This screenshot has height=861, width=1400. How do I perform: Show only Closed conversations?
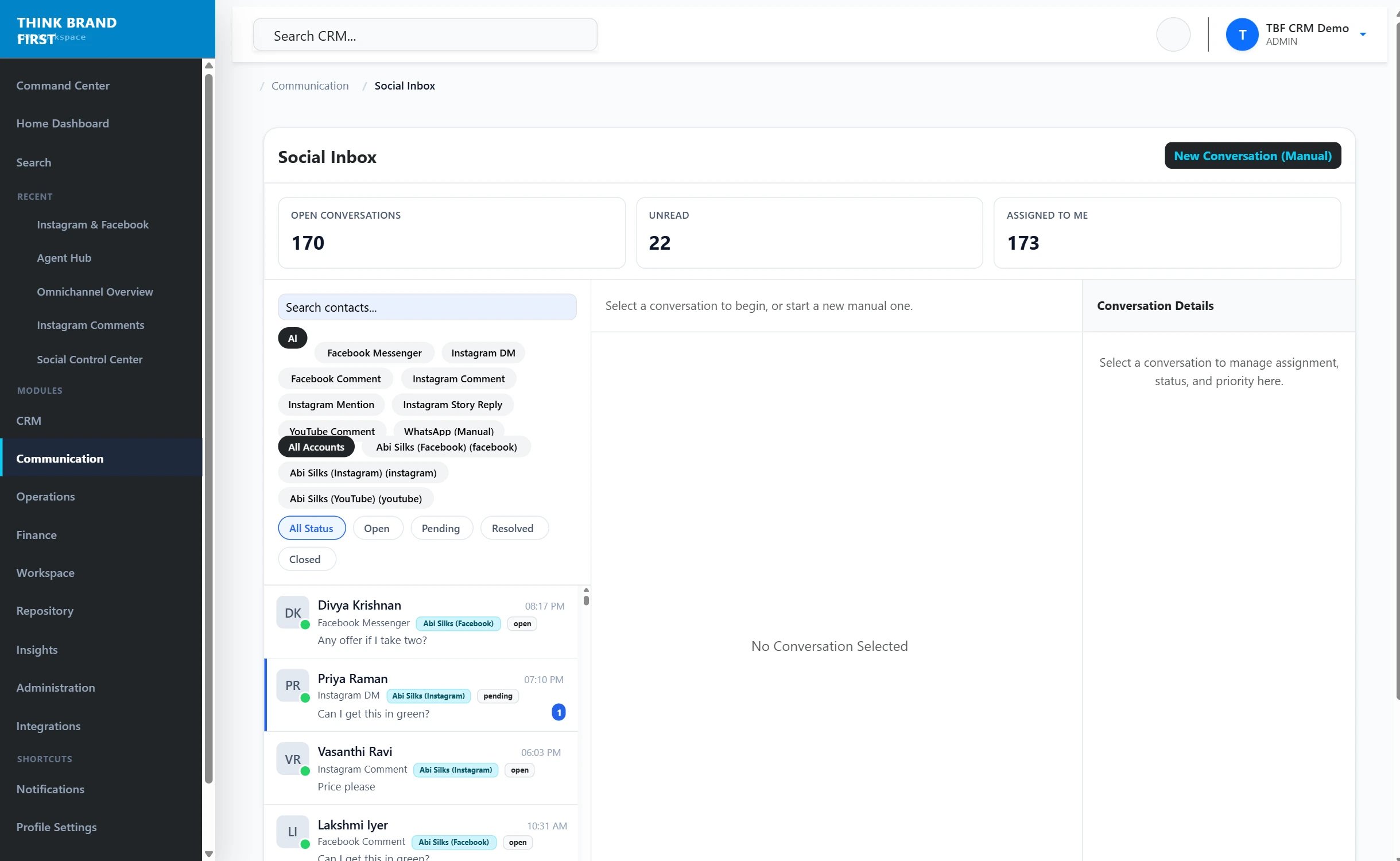pos(306,559)
